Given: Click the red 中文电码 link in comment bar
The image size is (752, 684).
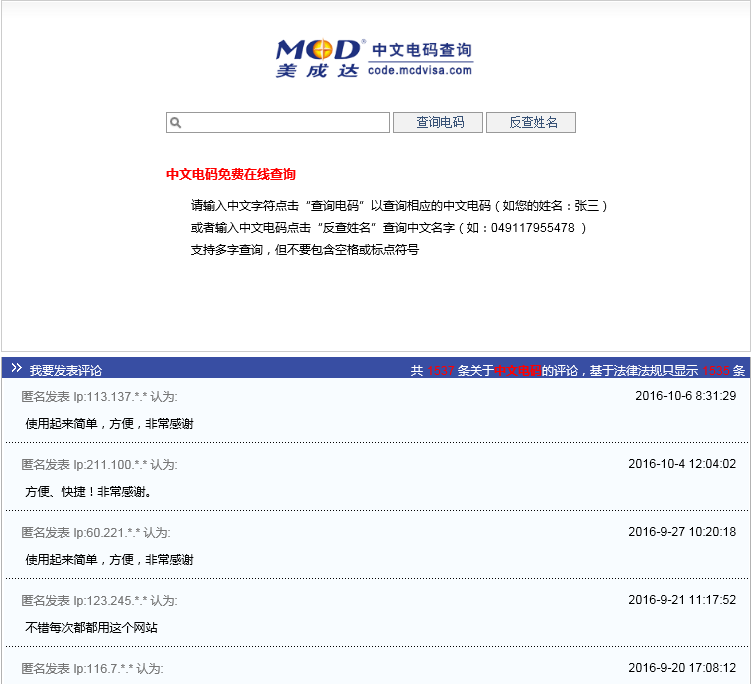Looking at the screenshot, I should 518,370.
